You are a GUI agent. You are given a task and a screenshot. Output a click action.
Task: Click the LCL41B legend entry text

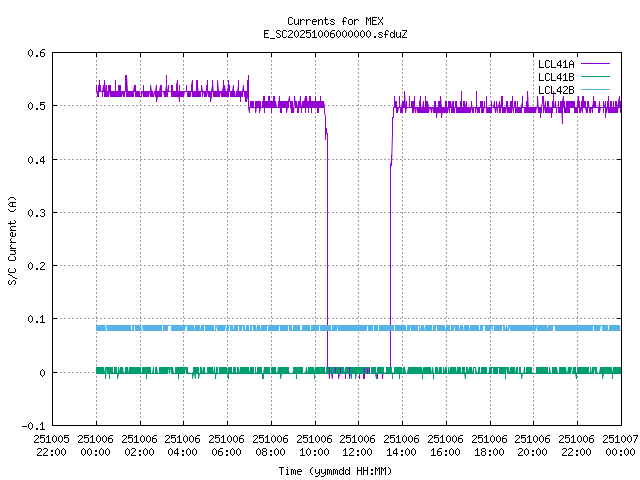pos(555,77)
